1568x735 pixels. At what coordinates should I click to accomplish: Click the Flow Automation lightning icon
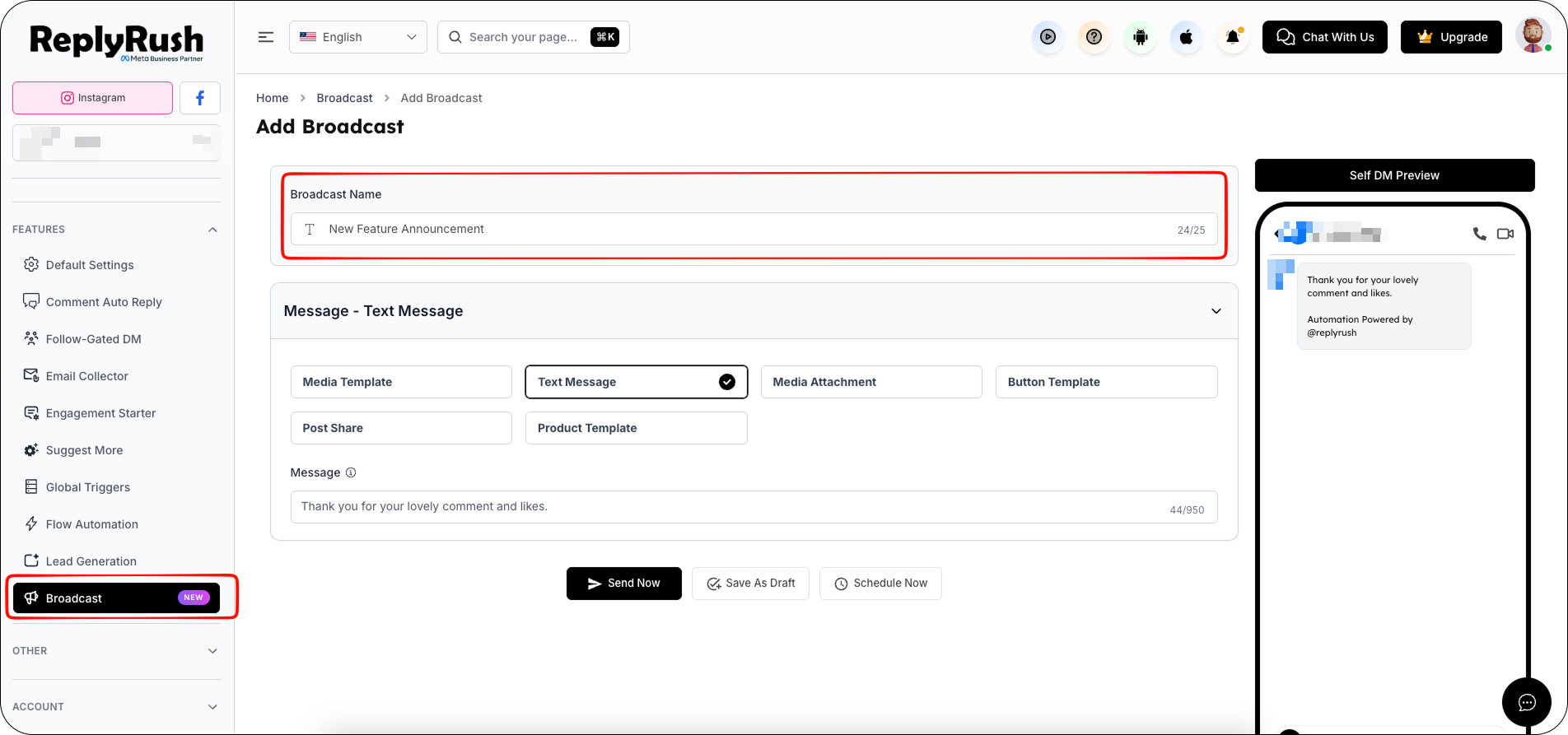[31, 523]
